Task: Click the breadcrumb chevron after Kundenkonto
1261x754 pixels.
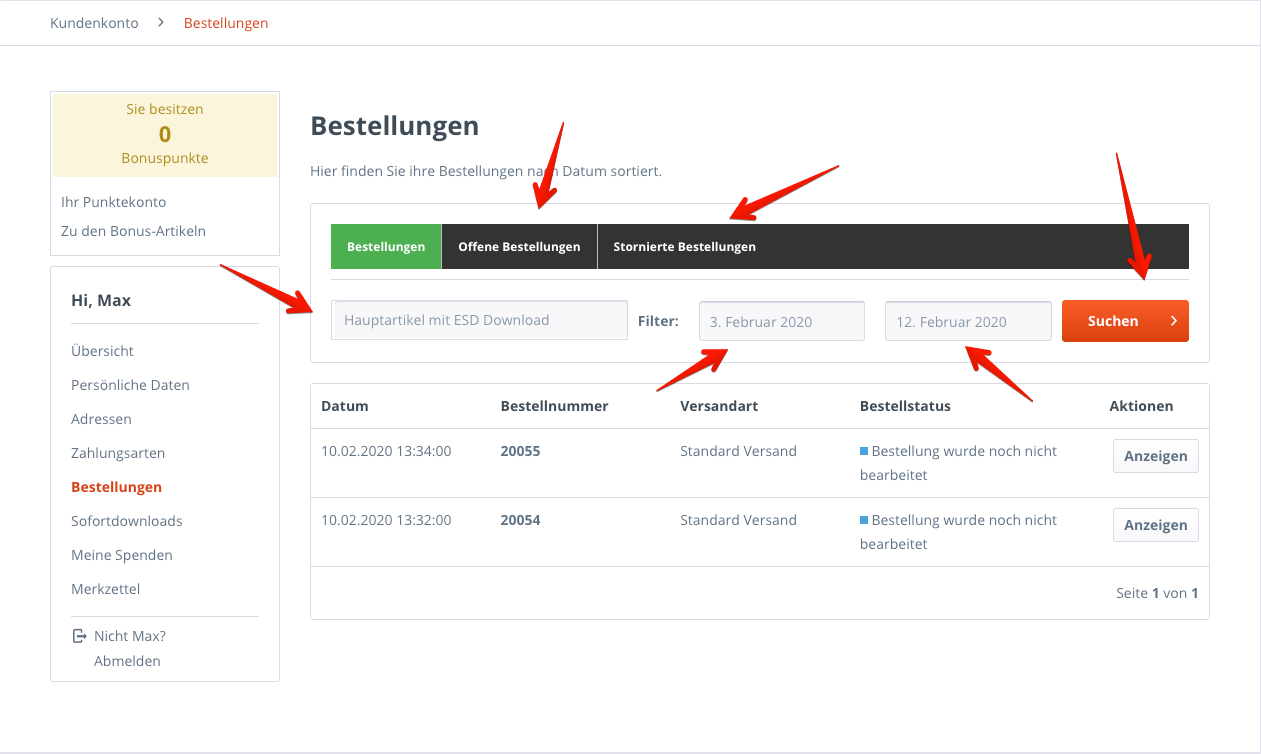Action: pyautogui.click(x=160, y=22)
